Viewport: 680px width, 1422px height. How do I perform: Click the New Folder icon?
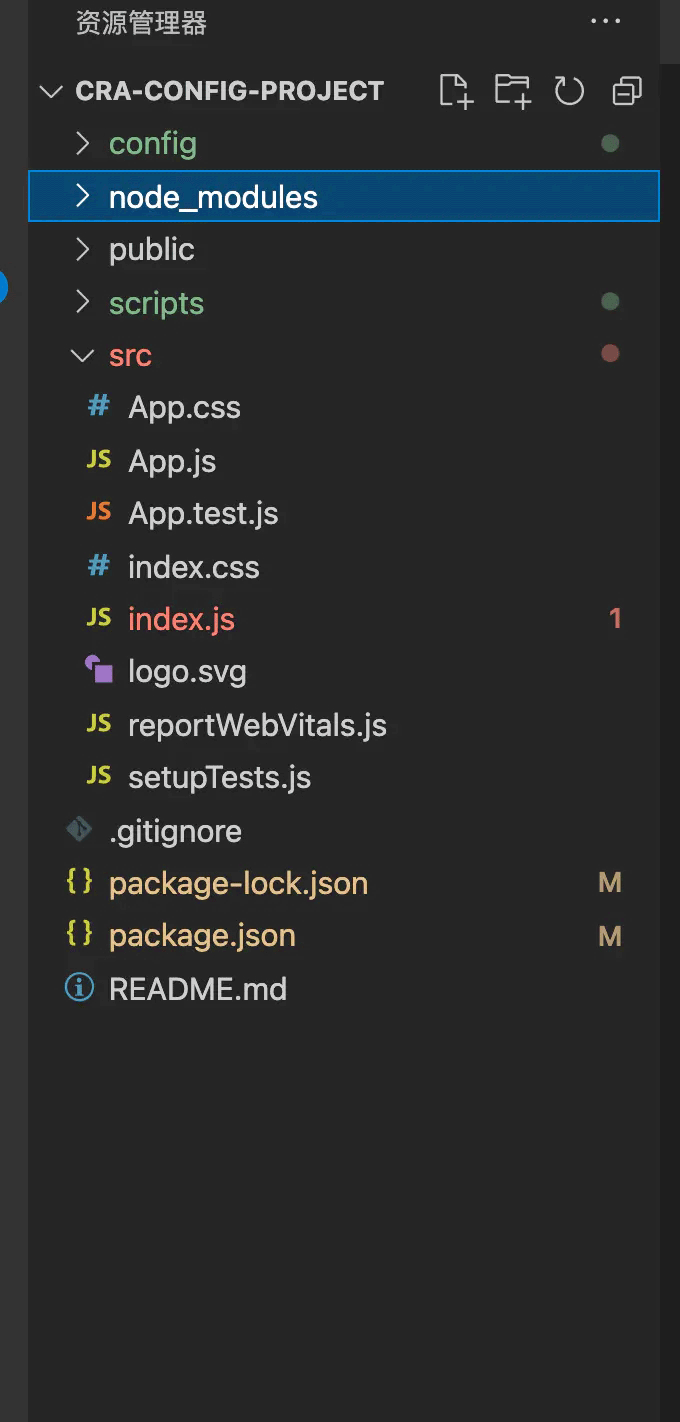[x=512, y=91]
